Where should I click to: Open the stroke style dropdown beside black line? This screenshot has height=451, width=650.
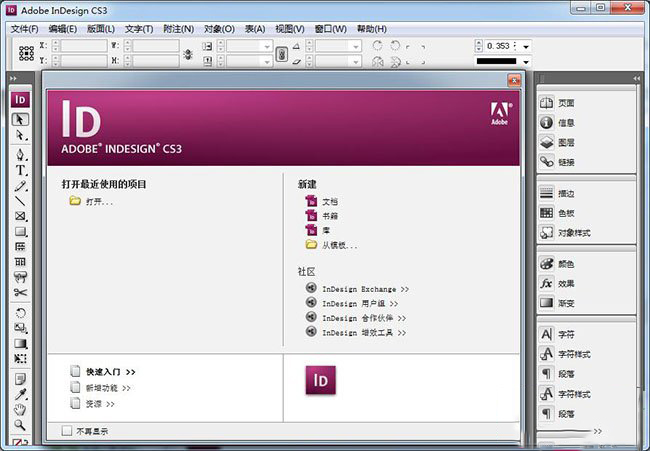point(526,62)
